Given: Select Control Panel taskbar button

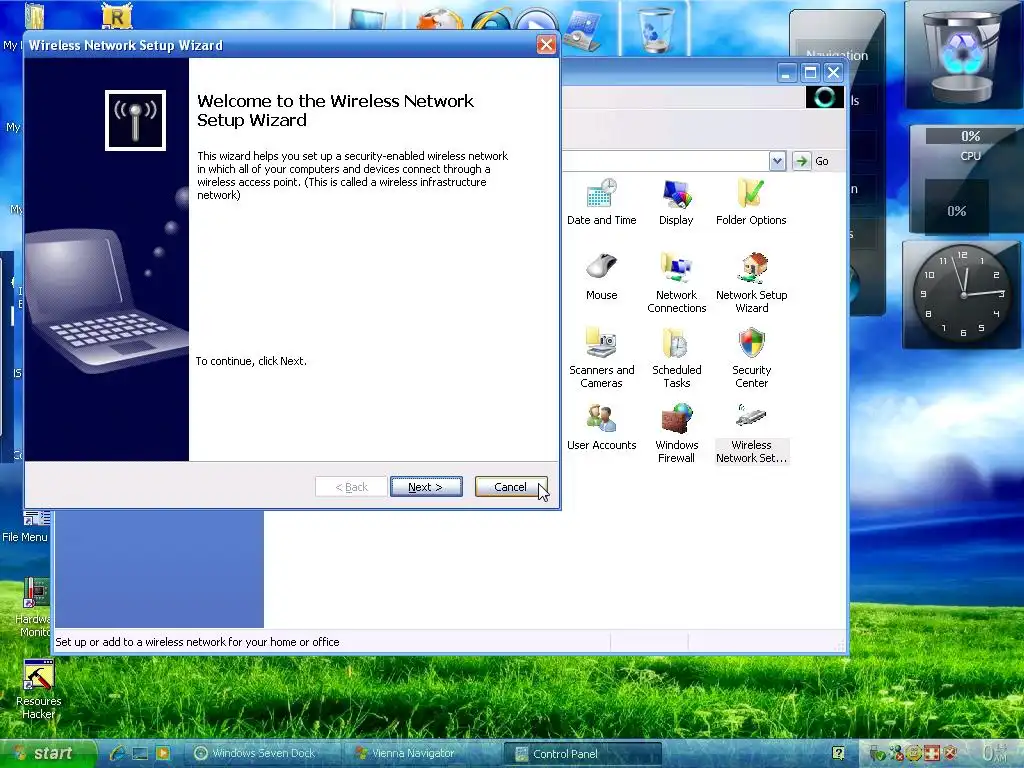Looking at the screenshot, I should (583, 754).
